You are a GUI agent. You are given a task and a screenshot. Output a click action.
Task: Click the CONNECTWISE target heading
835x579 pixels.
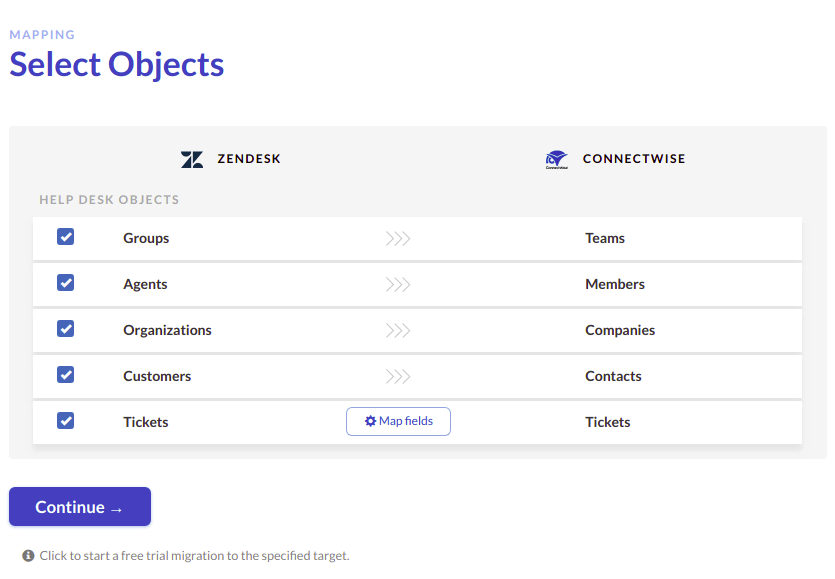click(x=634, y=159)
